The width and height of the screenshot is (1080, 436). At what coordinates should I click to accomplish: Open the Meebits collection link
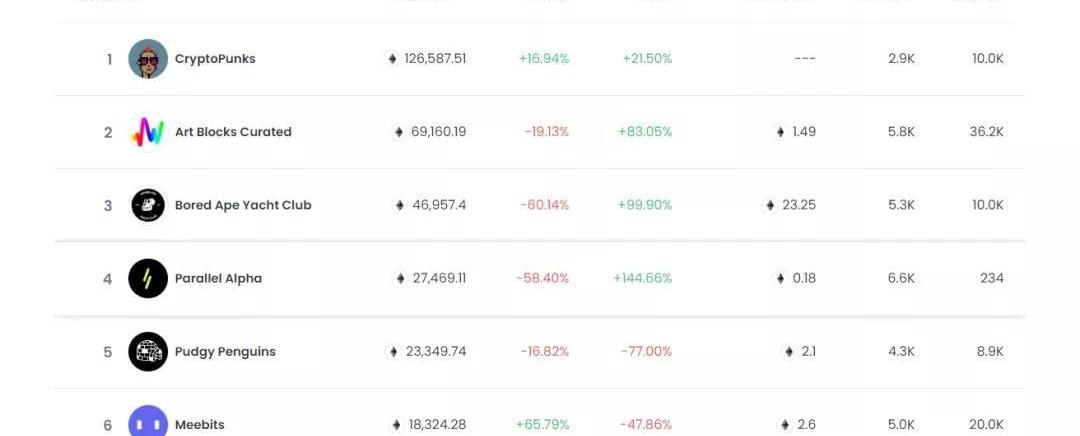pos(200,425)
